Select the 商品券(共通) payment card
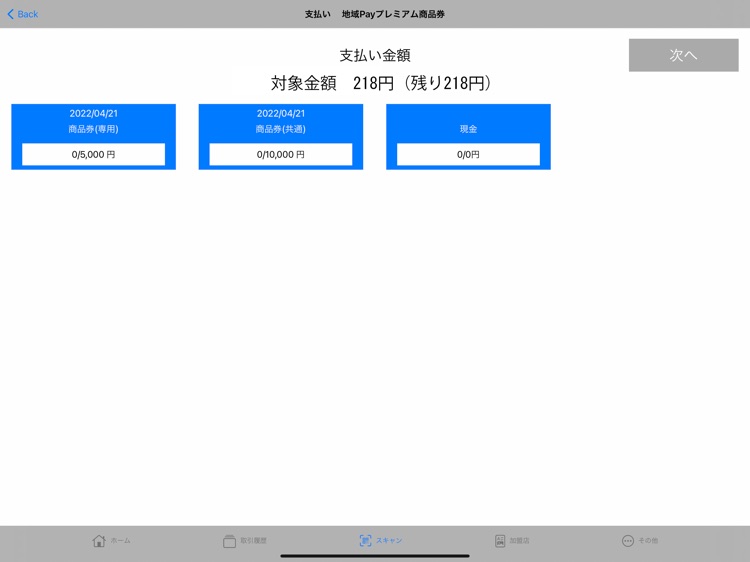 pyautogui.click(x=281, y=137)
